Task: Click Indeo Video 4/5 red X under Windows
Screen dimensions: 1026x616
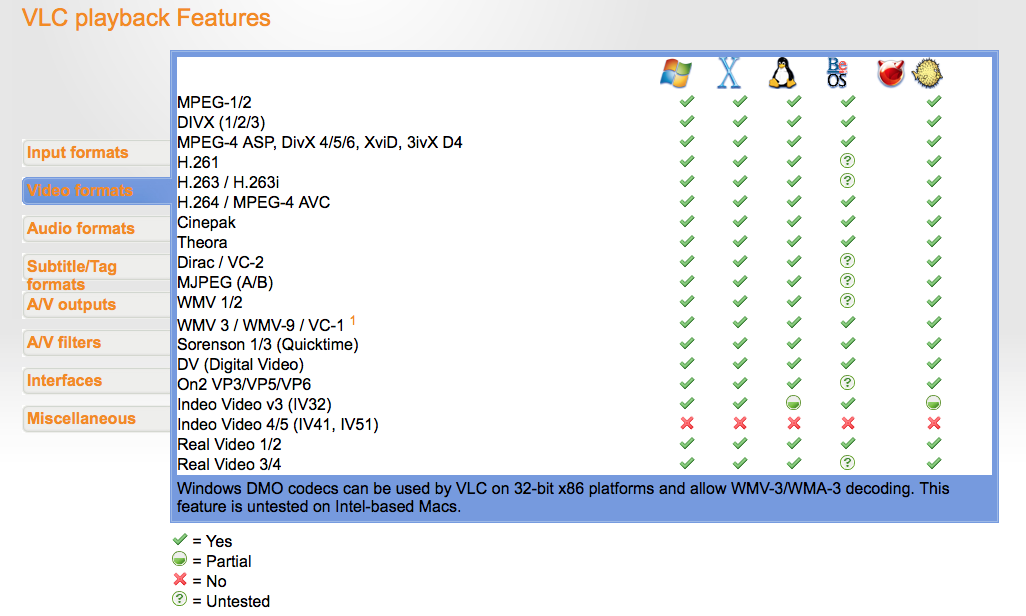Action: [687, 424]
